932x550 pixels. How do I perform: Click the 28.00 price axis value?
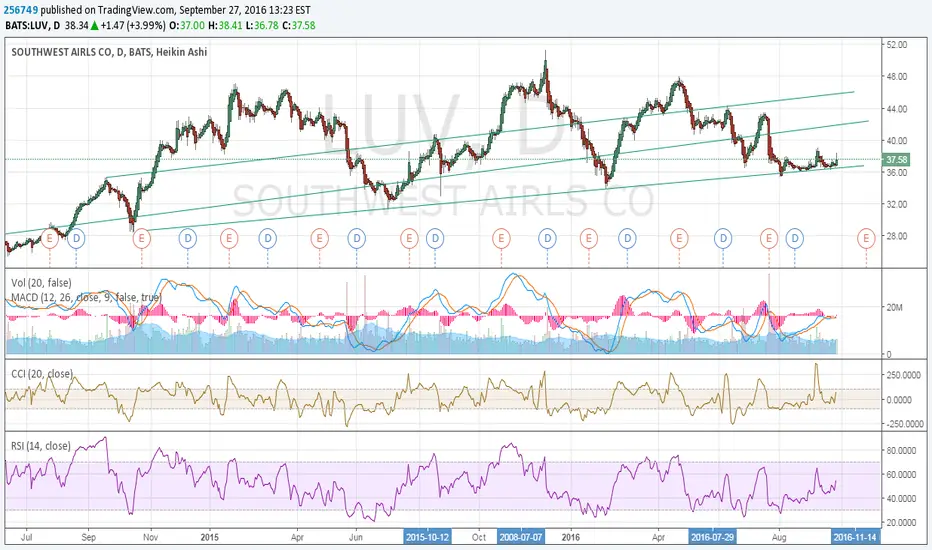pos(897,236)
